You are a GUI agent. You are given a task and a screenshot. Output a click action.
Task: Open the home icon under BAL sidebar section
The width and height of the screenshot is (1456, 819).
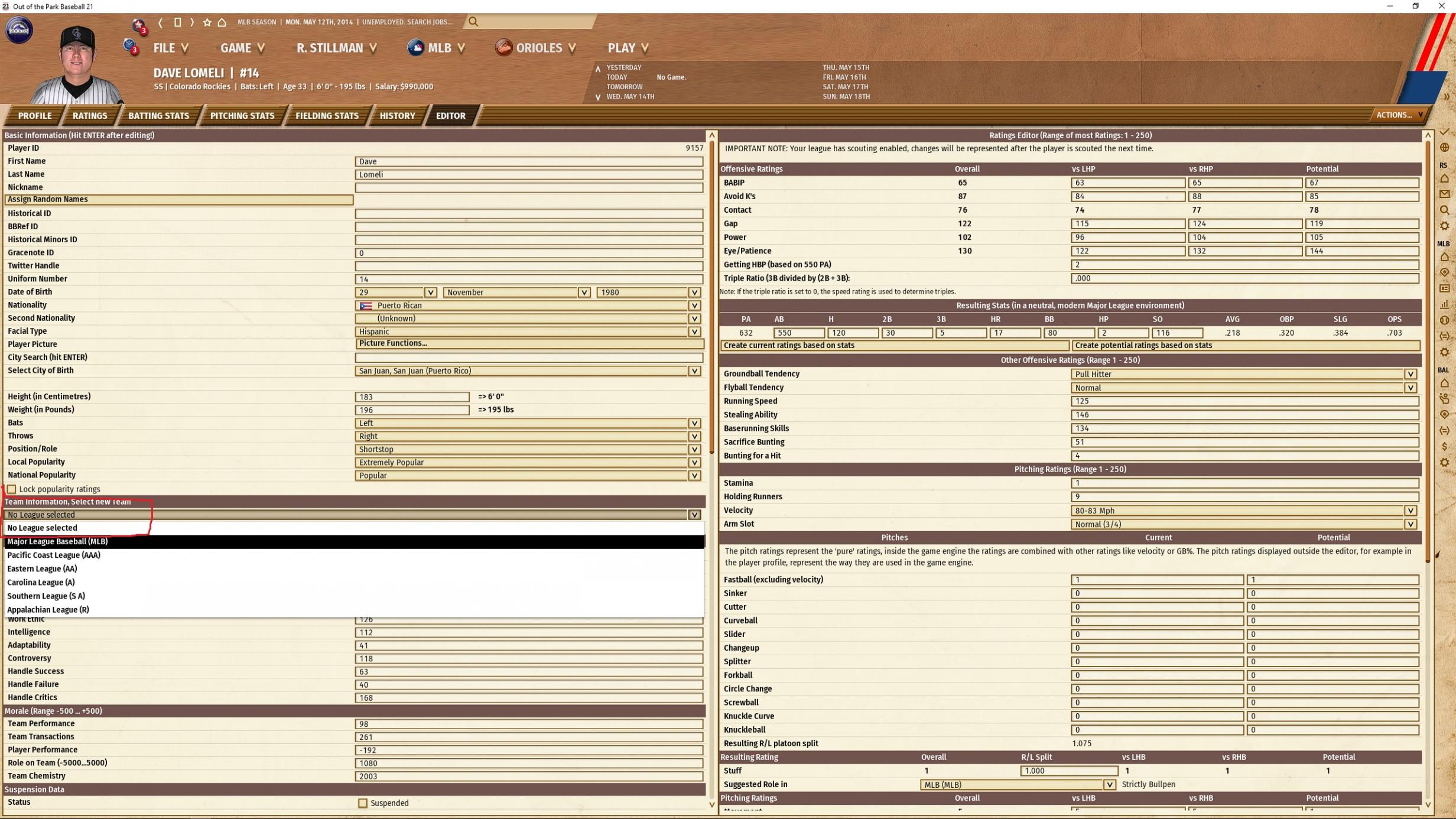click(1444, 383)
